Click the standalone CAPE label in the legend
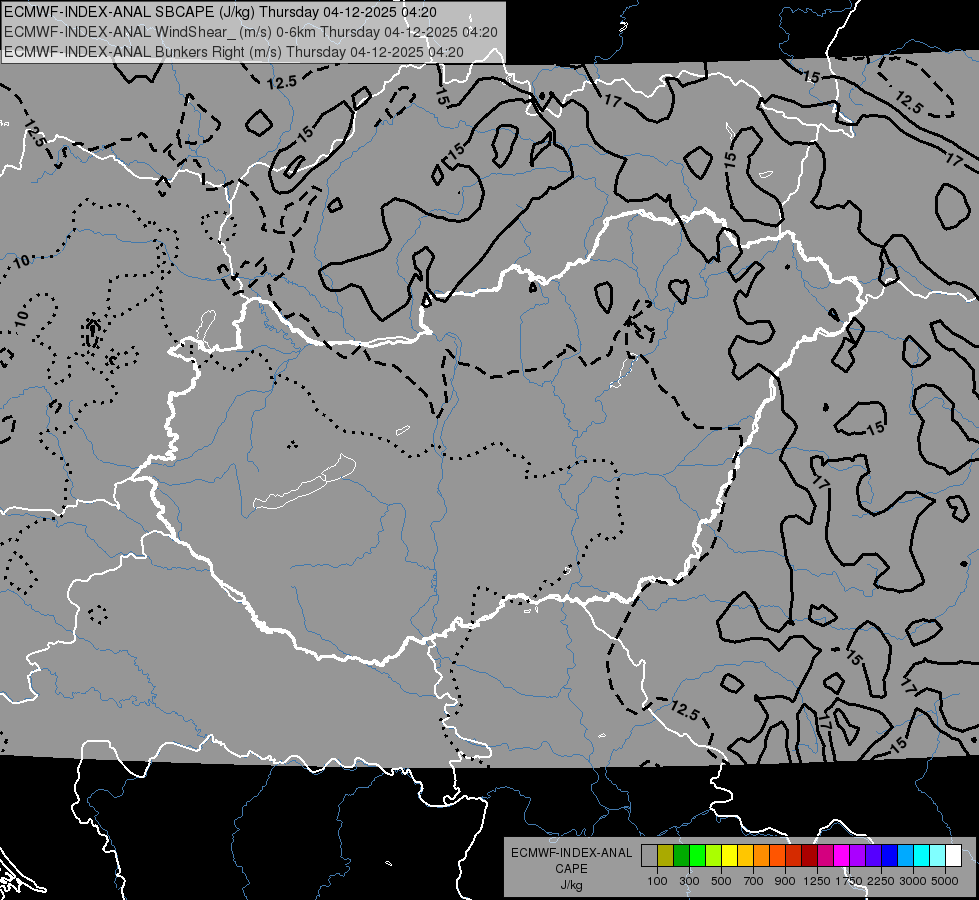979x900 pixels. [x=571, y=869]
